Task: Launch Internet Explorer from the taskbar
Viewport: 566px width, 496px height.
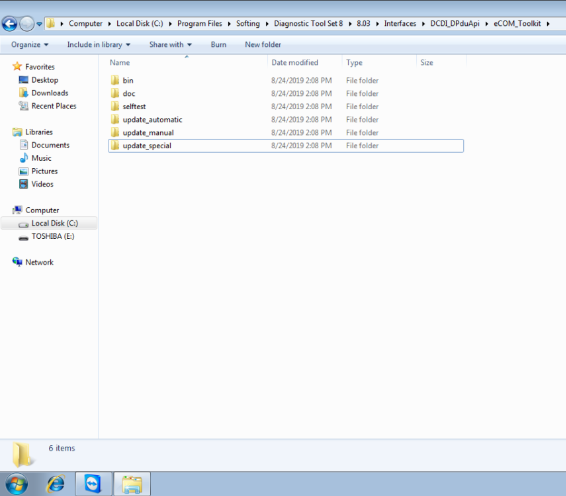Action: point(56,483)
